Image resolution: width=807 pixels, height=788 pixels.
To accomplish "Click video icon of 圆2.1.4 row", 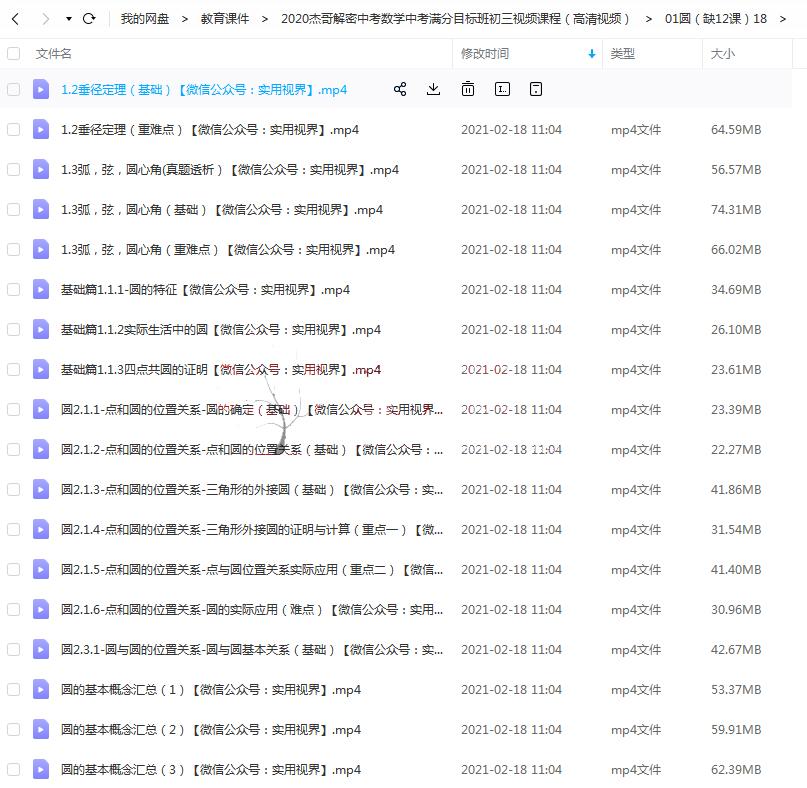I will [x=41, y=530].
